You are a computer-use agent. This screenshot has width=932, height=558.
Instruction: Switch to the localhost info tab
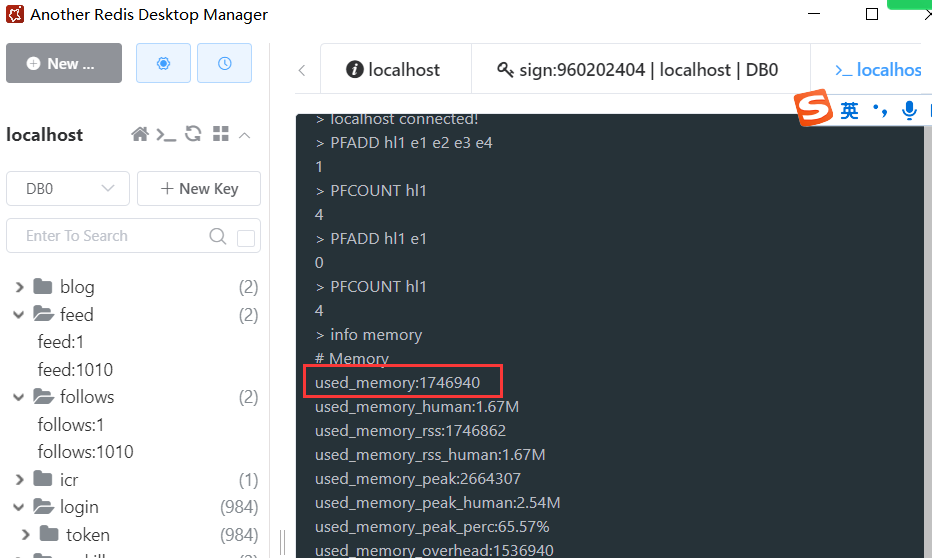[x=393, y=70]
